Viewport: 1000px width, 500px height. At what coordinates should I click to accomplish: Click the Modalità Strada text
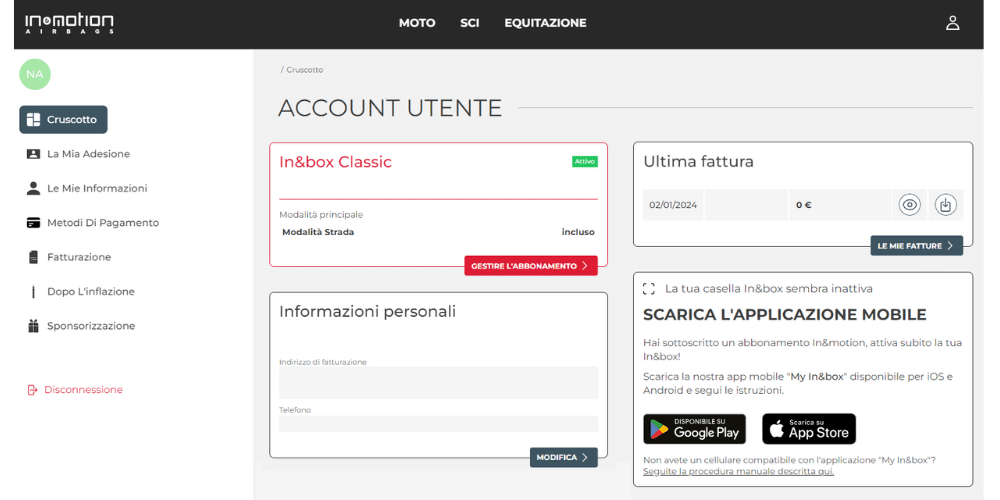[318, 232]
